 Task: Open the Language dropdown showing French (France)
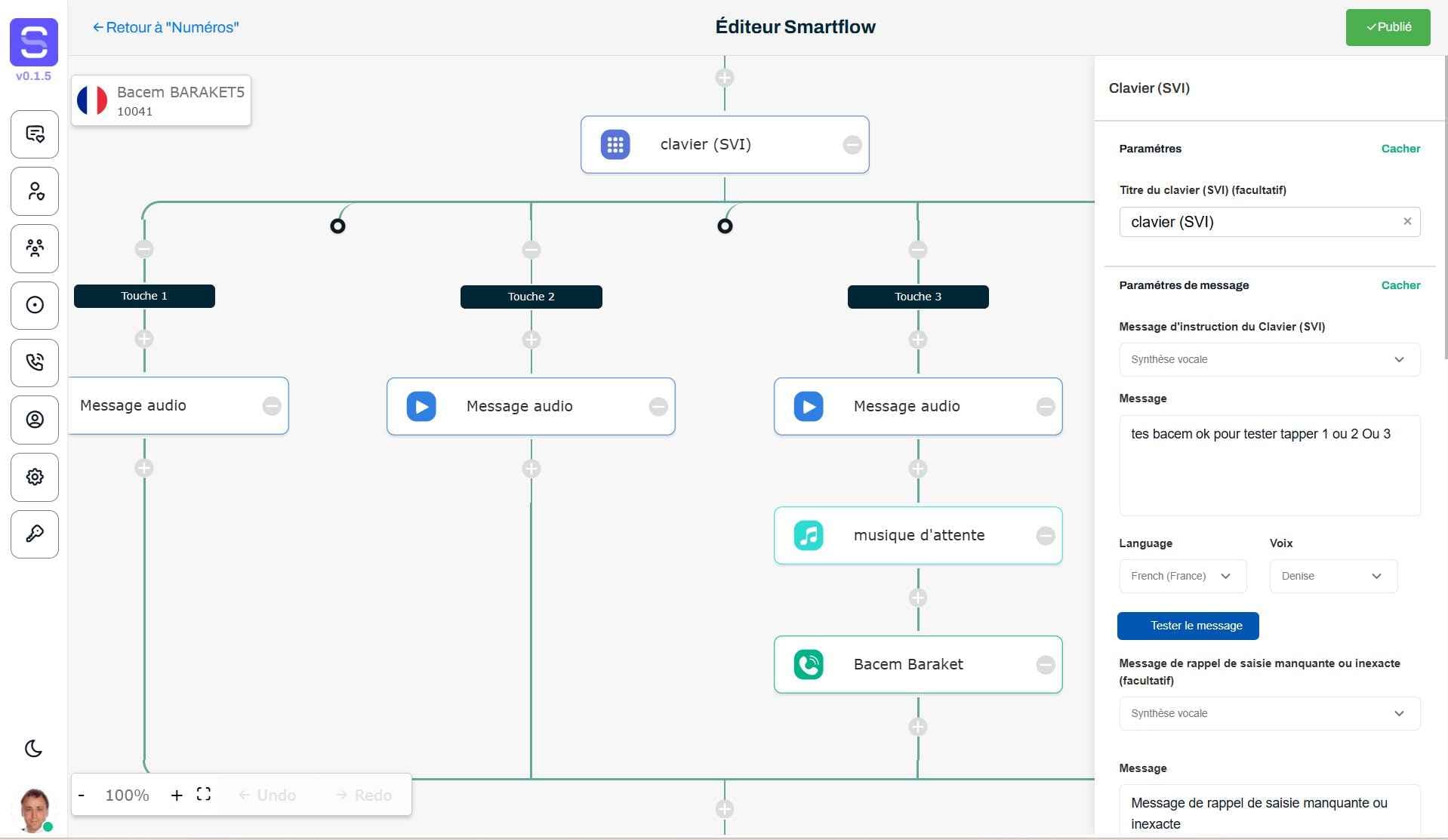coord(1182,576)
